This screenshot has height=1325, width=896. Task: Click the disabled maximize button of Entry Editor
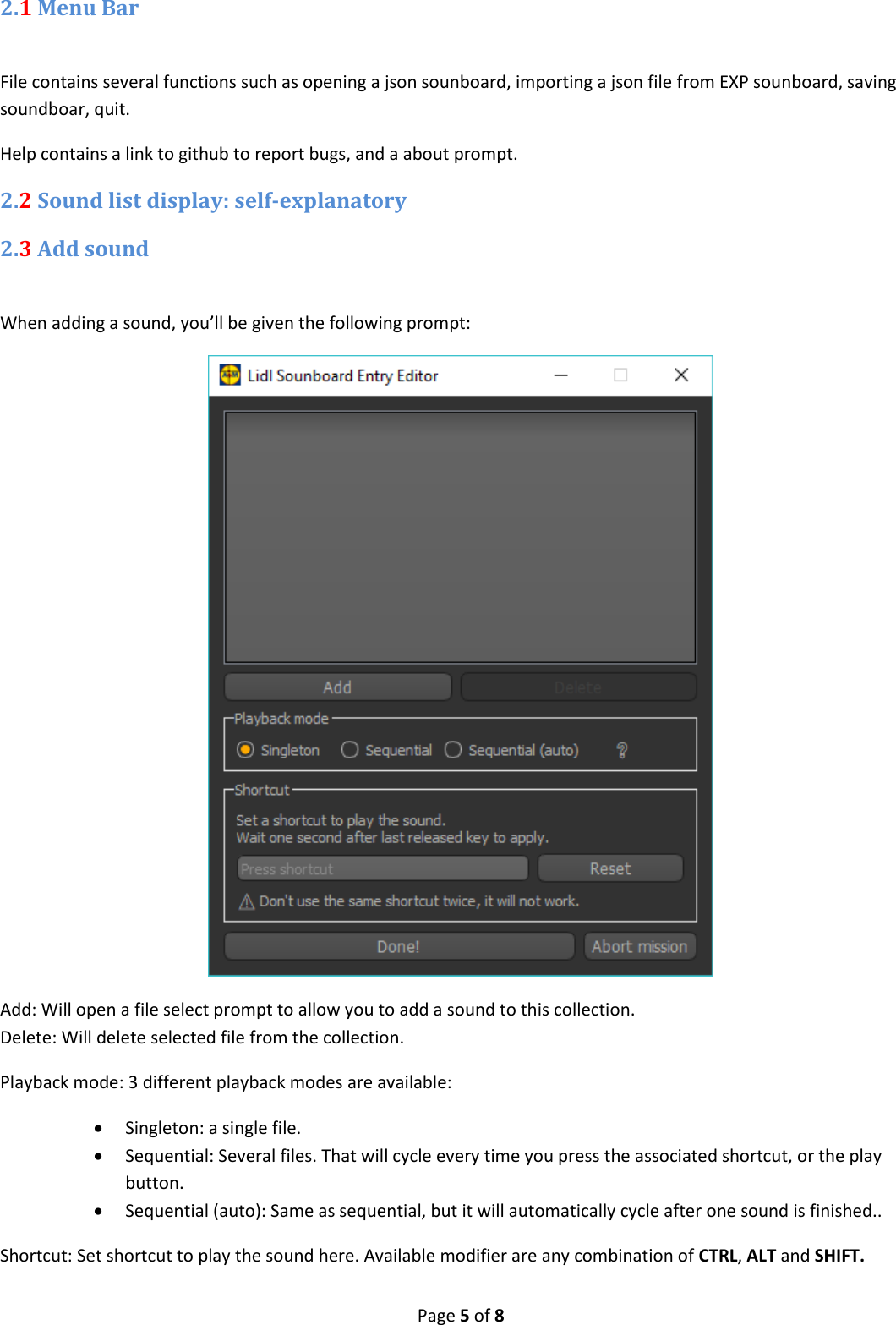coord(620,375)
